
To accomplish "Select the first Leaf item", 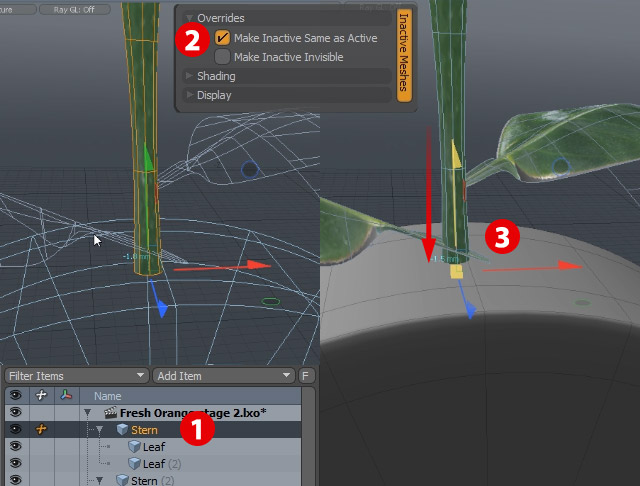I will pyautogui.click(x=154, y=447).
